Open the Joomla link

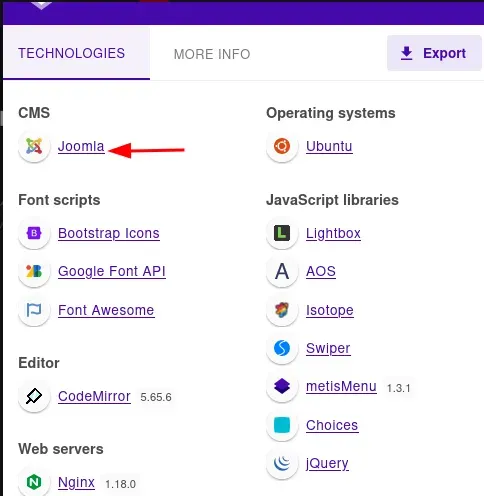[x=81, y=146]
